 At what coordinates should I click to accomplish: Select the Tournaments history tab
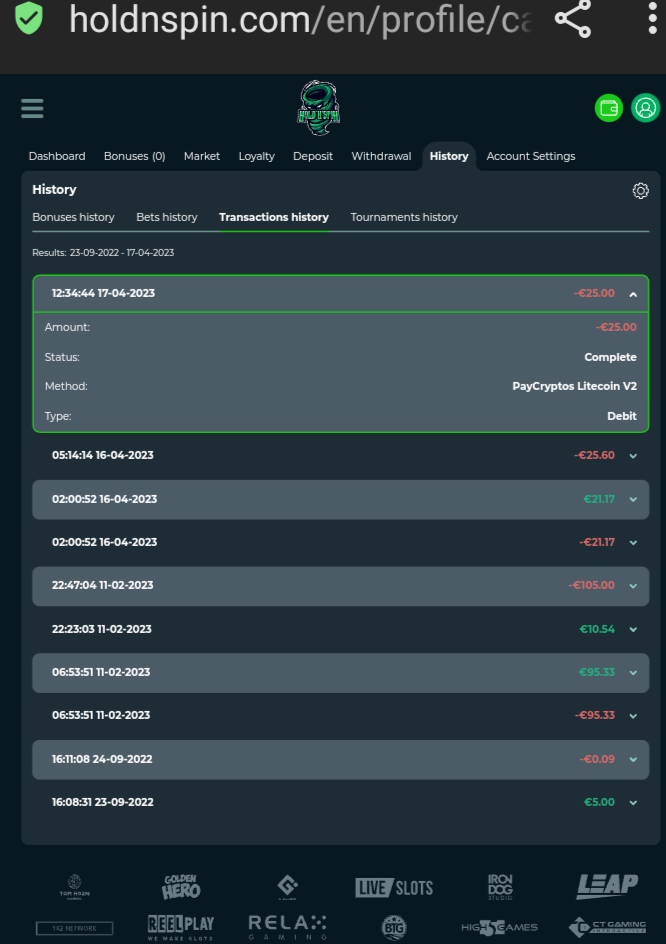(404, 217)
